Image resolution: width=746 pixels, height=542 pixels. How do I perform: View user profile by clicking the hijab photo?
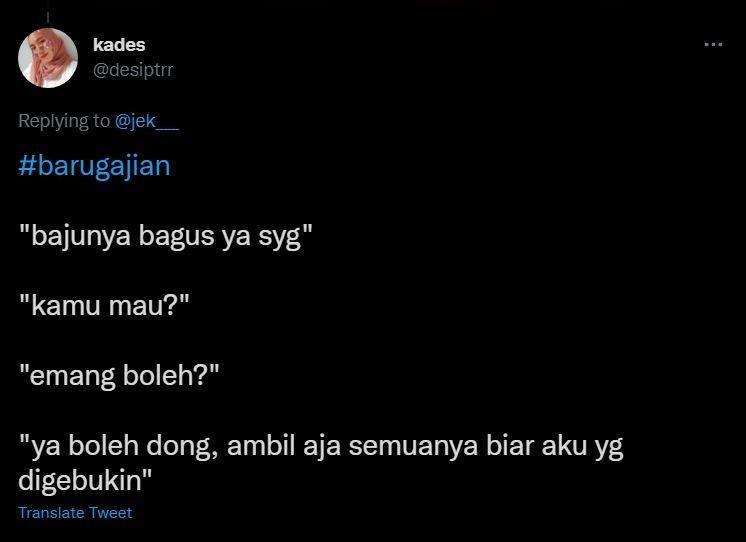[48, 58]
